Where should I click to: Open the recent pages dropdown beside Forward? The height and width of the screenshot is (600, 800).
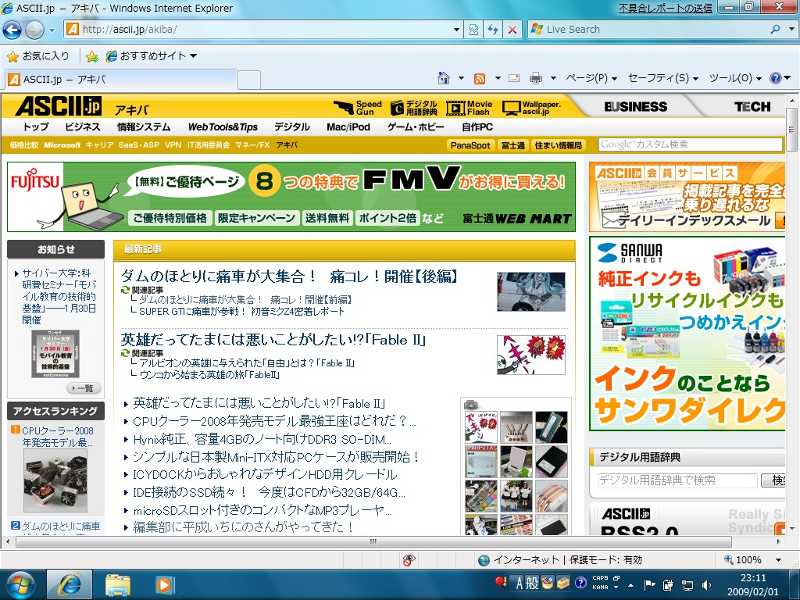click(x=52, y=30)
